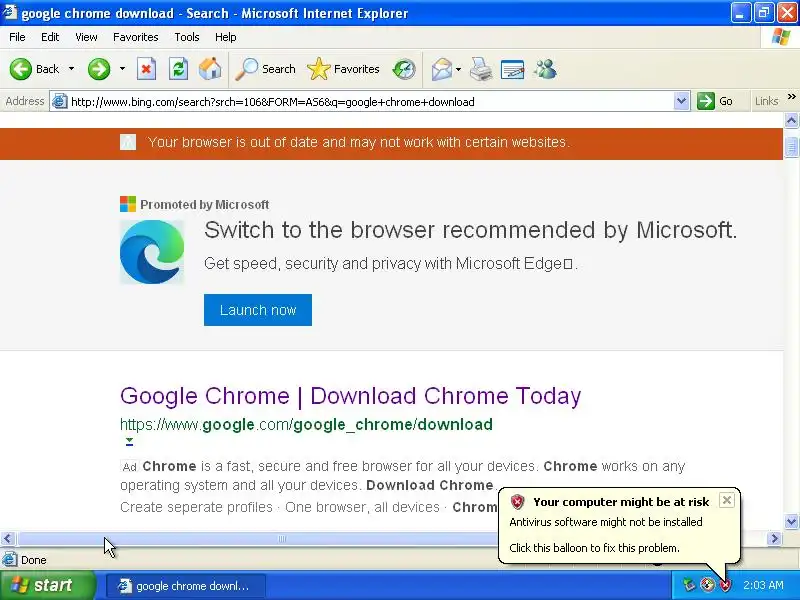Image resolution: width=800 pixels, height=600 pixels.
Task: Click the horizontal scrollbar right arrow
Action: [x=774, y=538]
